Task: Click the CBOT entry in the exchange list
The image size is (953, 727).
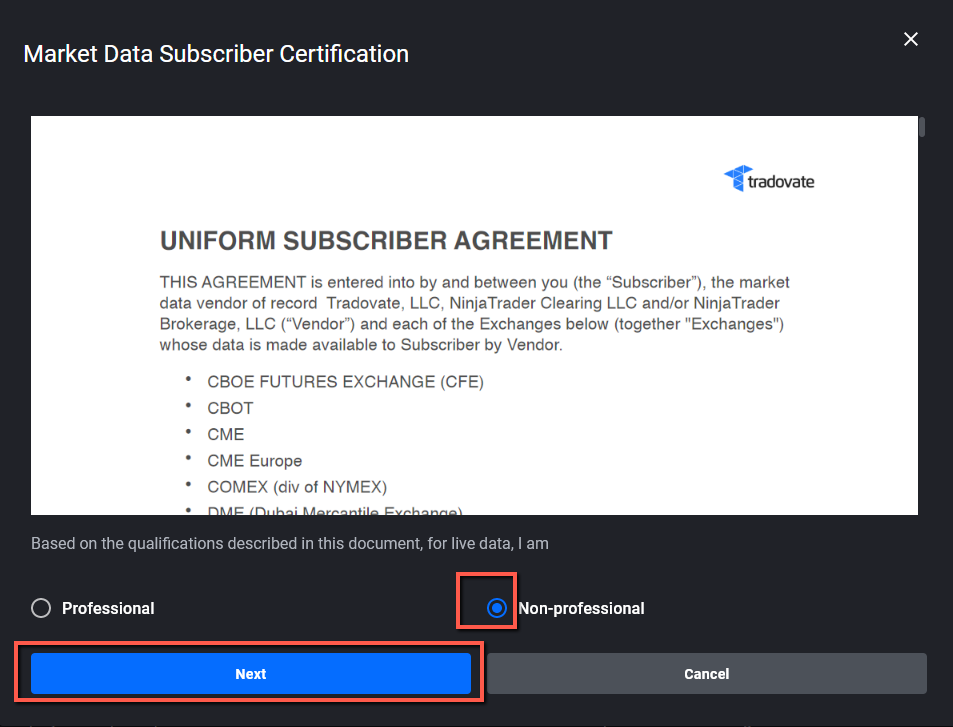Action: pos(230,408)
